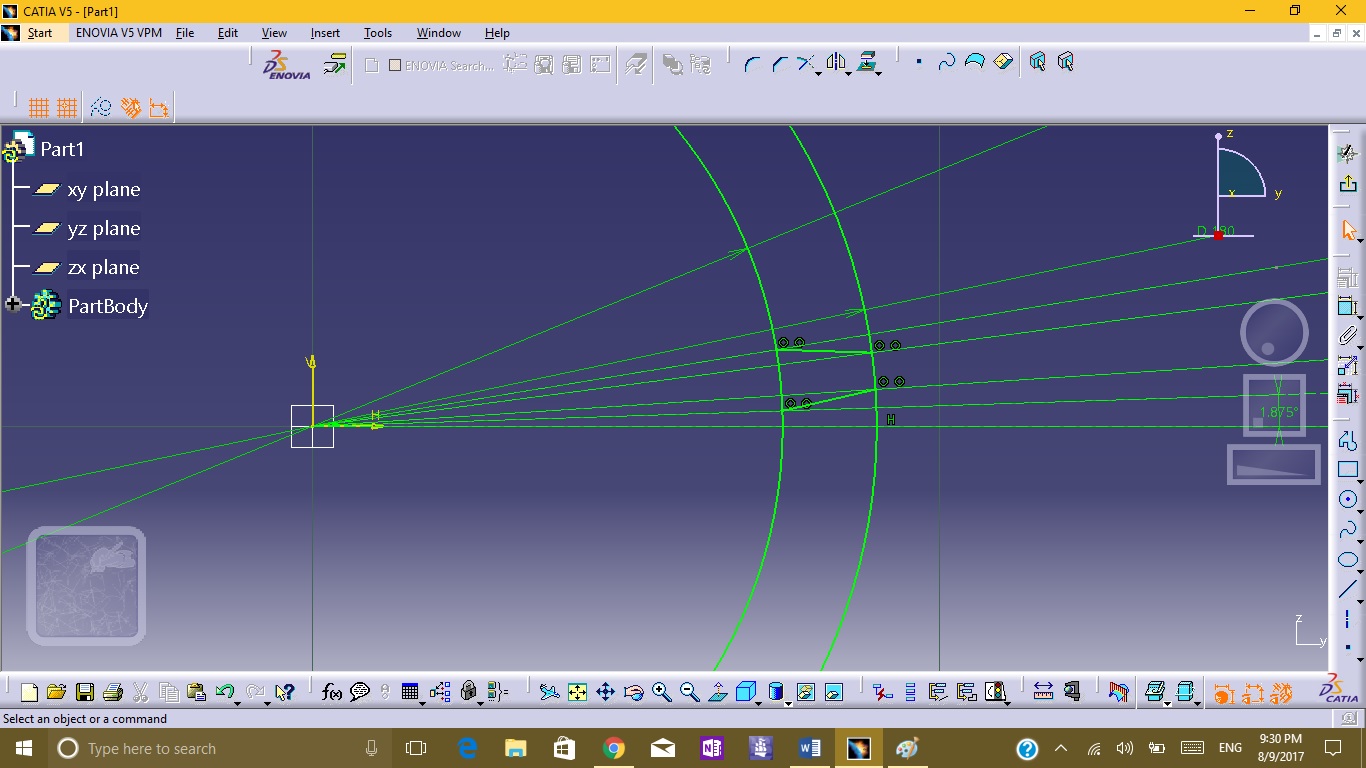Click the 3D compass in viewport

pos(1238,187)
